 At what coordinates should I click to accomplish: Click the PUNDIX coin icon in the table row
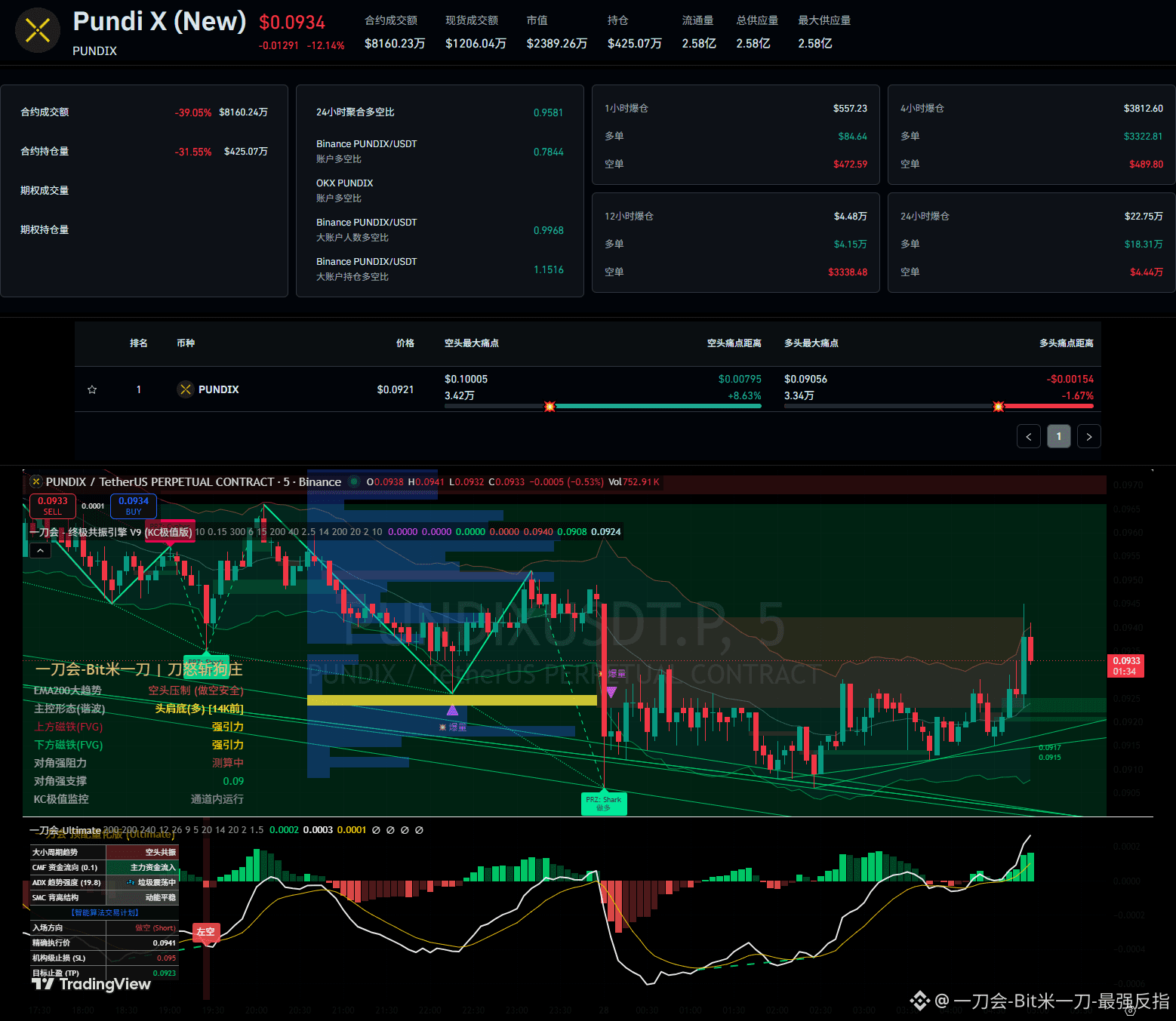click(x=185, y=389)
